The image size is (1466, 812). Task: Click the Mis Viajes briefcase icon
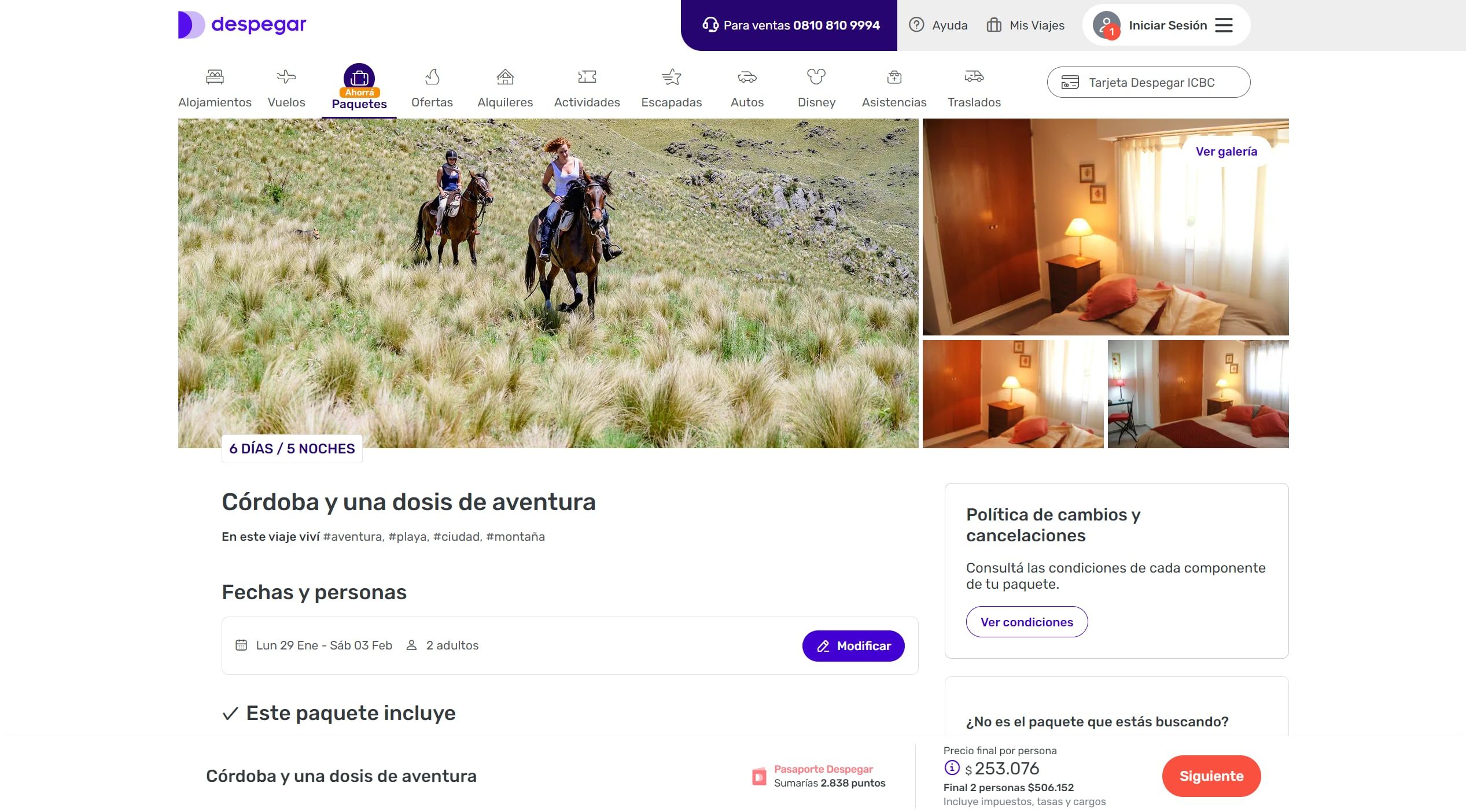tap(994, 25)
